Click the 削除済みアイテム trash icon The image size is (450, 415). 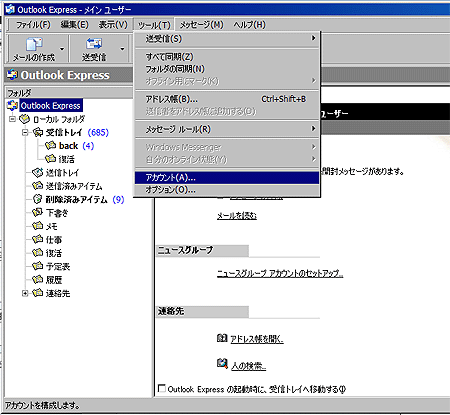pyautogui.click(x=38, y=199)
